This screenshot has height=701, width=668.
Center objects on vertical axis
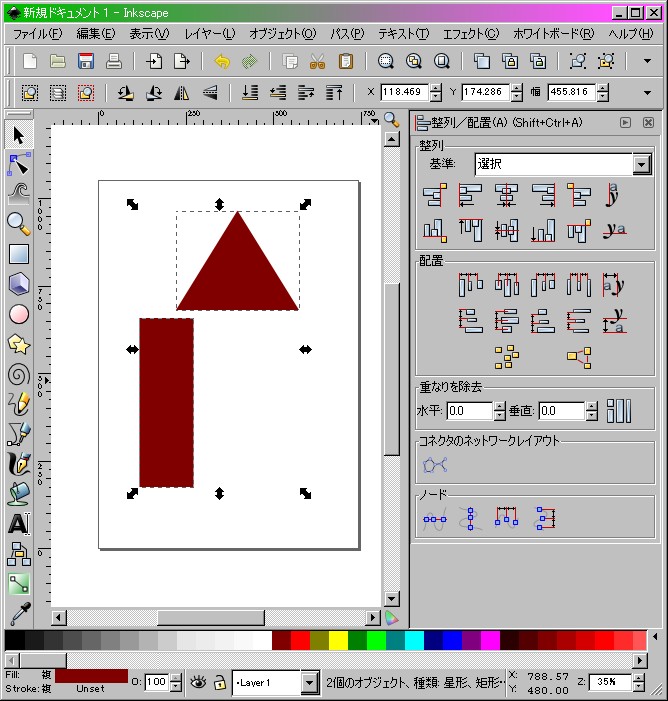(506, 195)
